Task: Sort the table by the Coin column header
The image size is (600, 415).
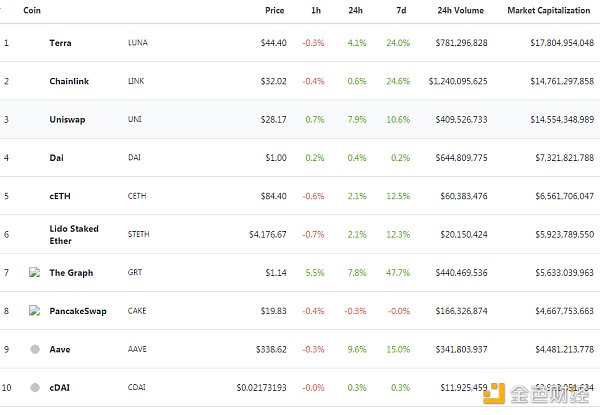Action: [x=31, y=10]
